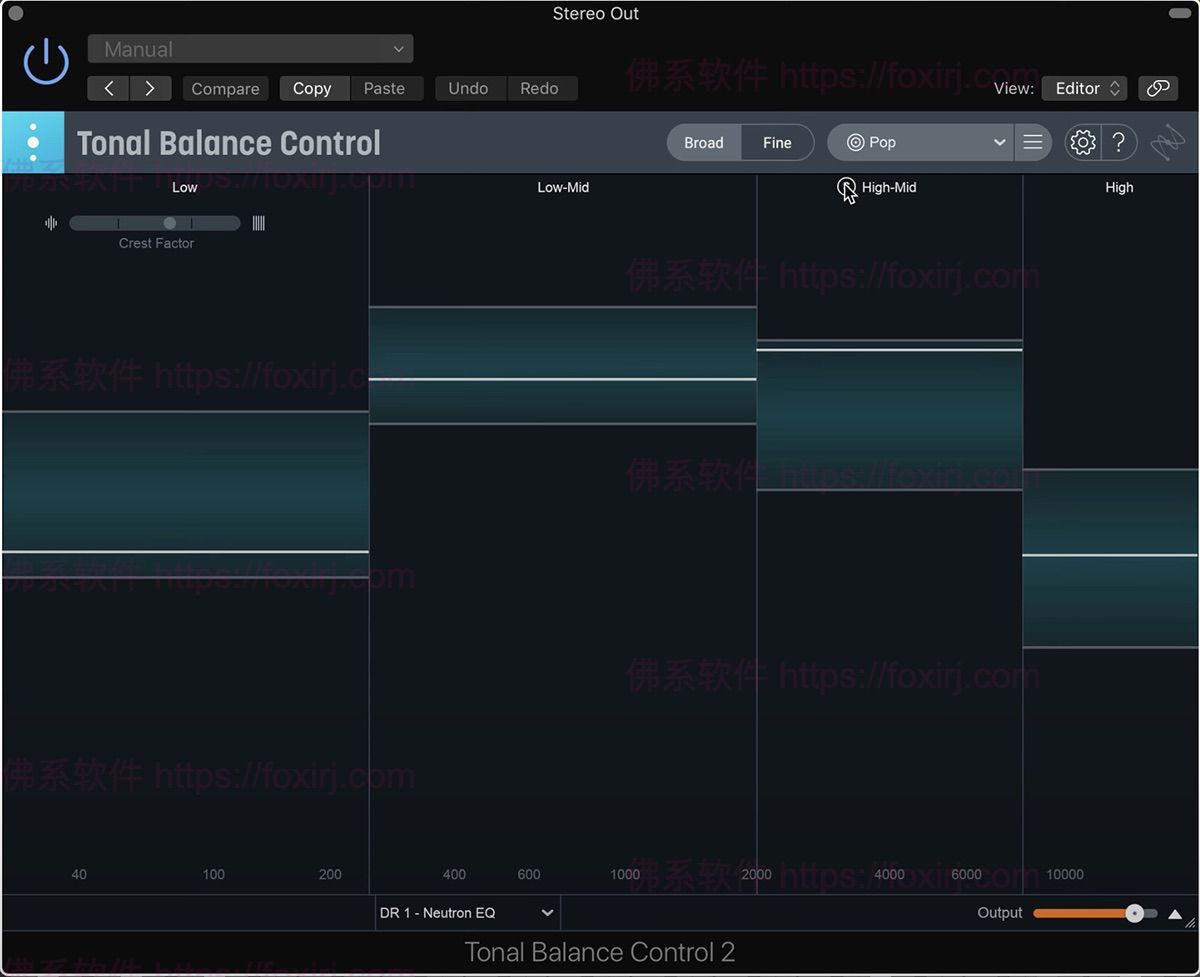Select the Low frequency band
The image size is (1200, 977).
[x=184, y=187]
